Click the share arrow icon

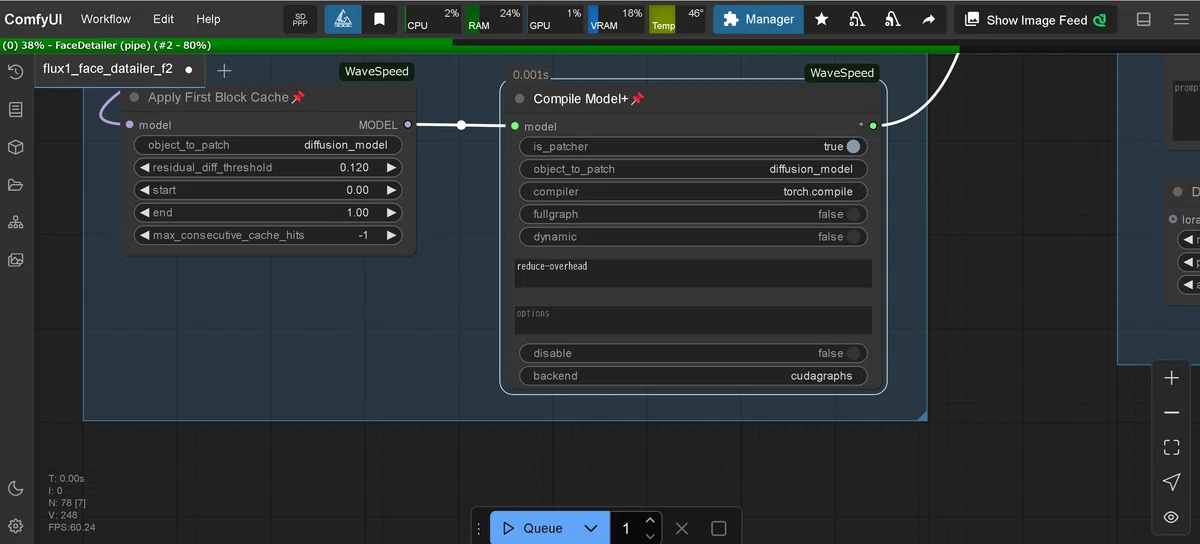tap(929, 19)
